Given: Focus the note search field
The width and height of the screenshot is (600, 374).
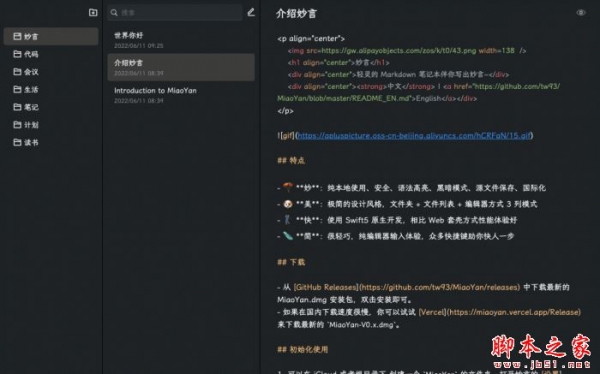Looking at the screenshot, I should 175,13.
